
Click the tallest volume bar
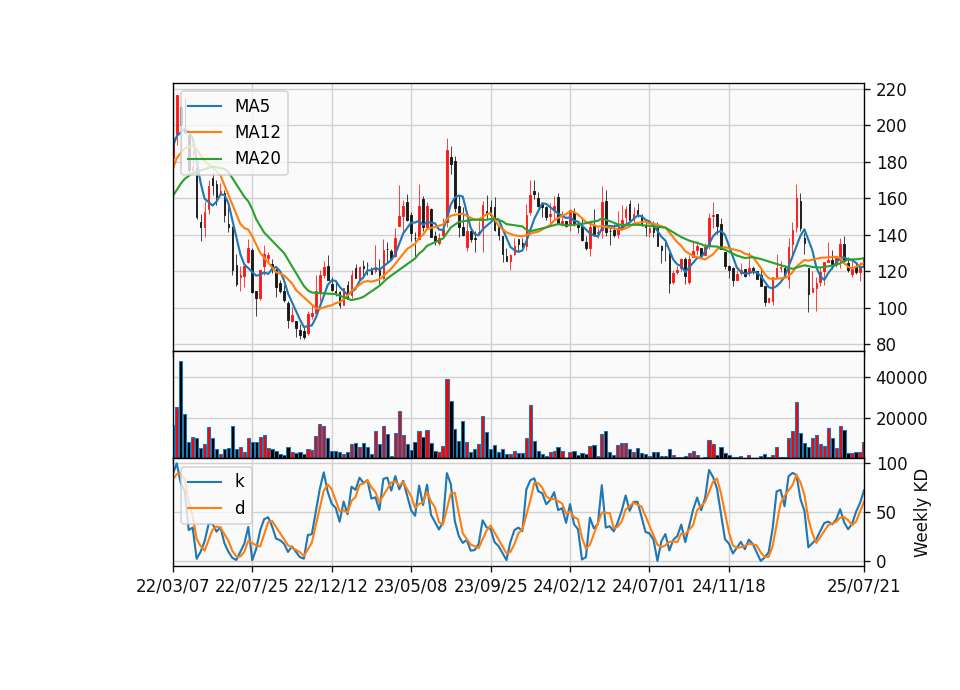point(181,410)
